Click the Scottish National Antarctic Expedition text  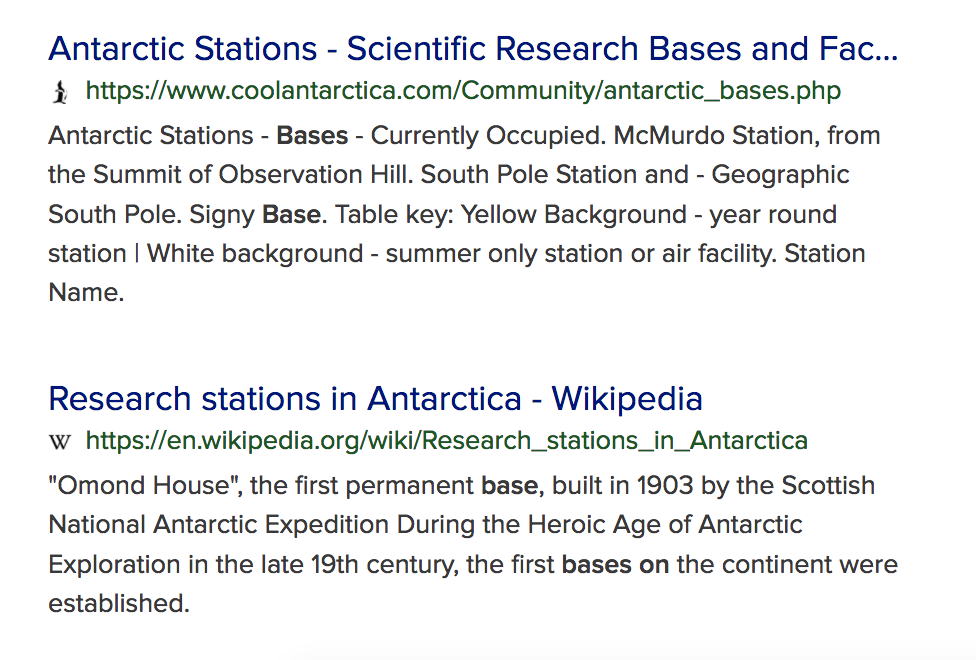pyautogui.click(x=462, y=504)
